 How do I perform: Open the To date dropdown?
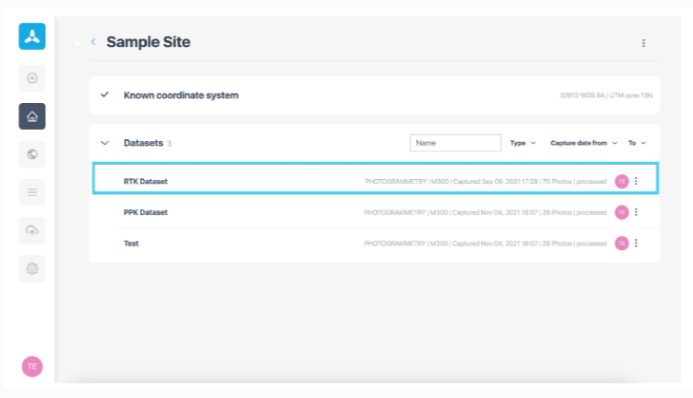pyautogui.click(x=637, y=143)
